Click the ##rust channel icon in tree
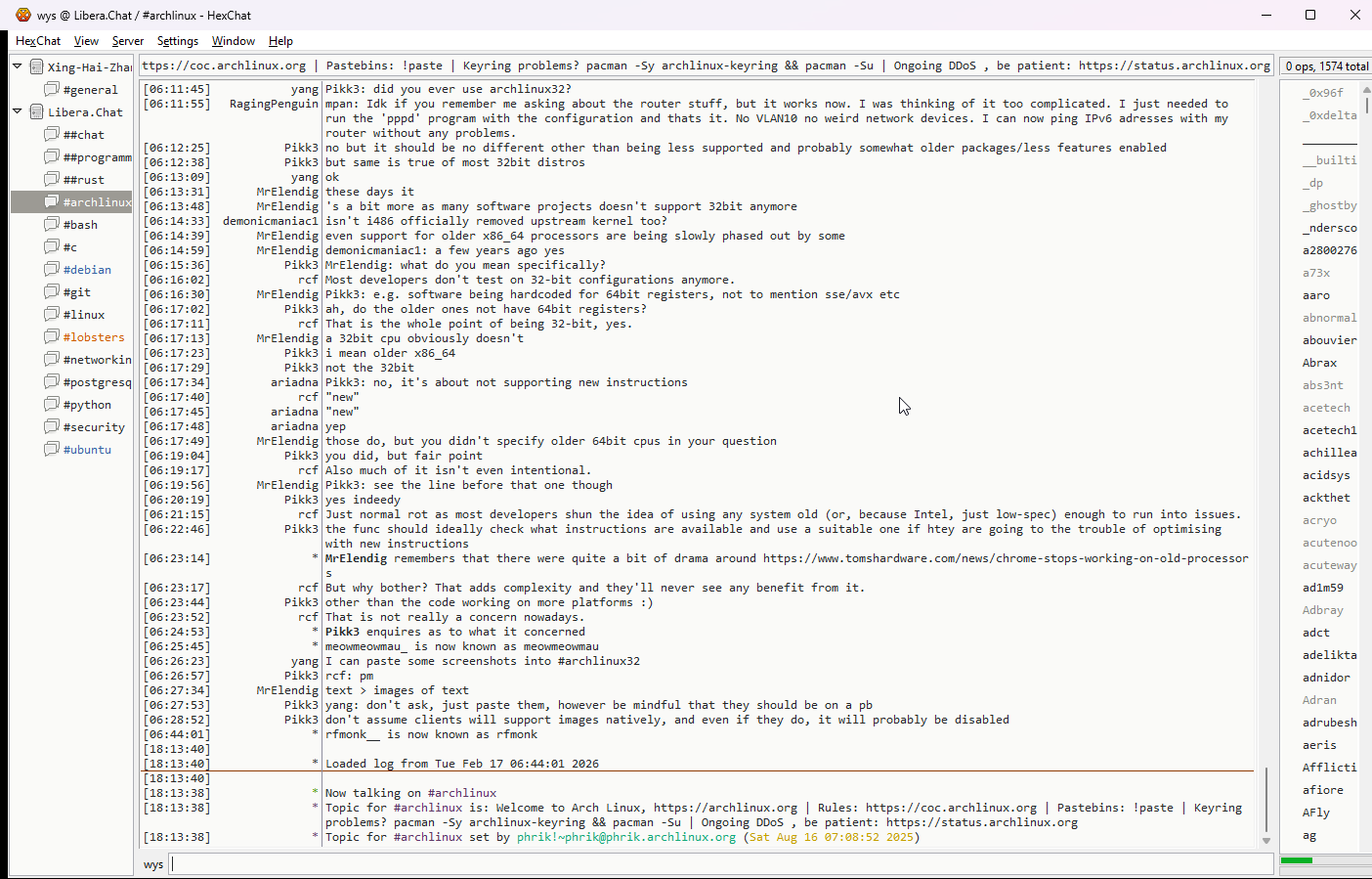The height and width of the screenshot is (879, 1372). point(52,179)
